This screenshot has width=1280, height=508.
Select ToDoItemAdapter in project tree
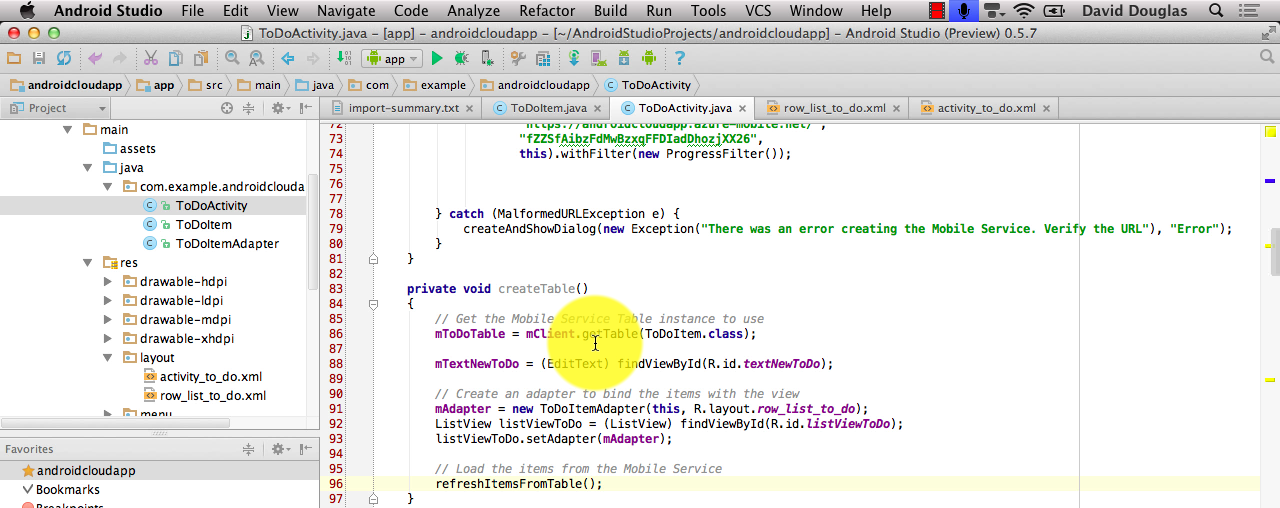227,244
